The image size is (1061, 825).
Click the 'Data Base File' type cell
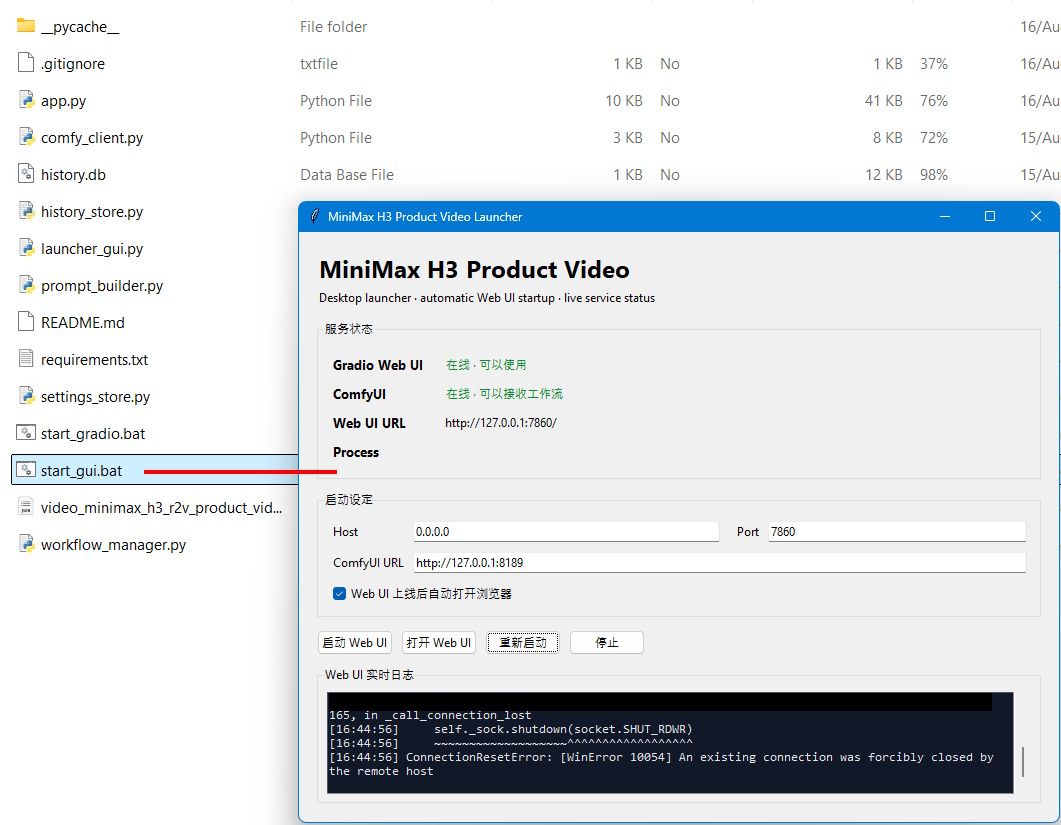coord(347,175)
